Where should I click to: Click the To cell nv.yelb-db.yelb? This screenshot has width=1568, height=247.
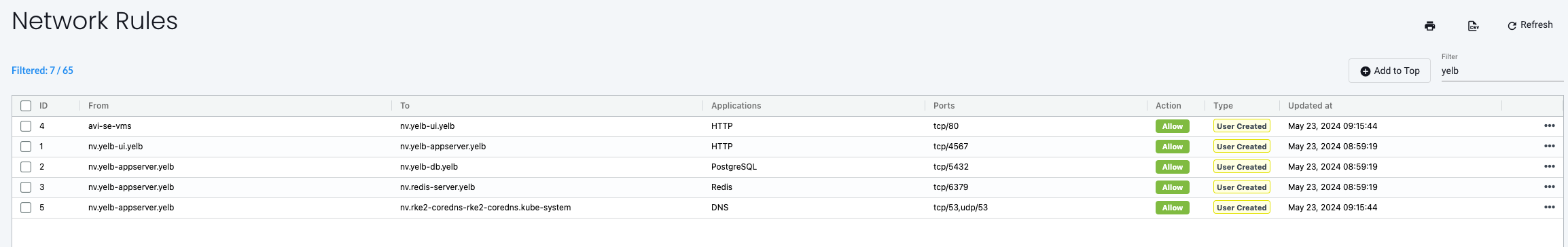[429, 167]
